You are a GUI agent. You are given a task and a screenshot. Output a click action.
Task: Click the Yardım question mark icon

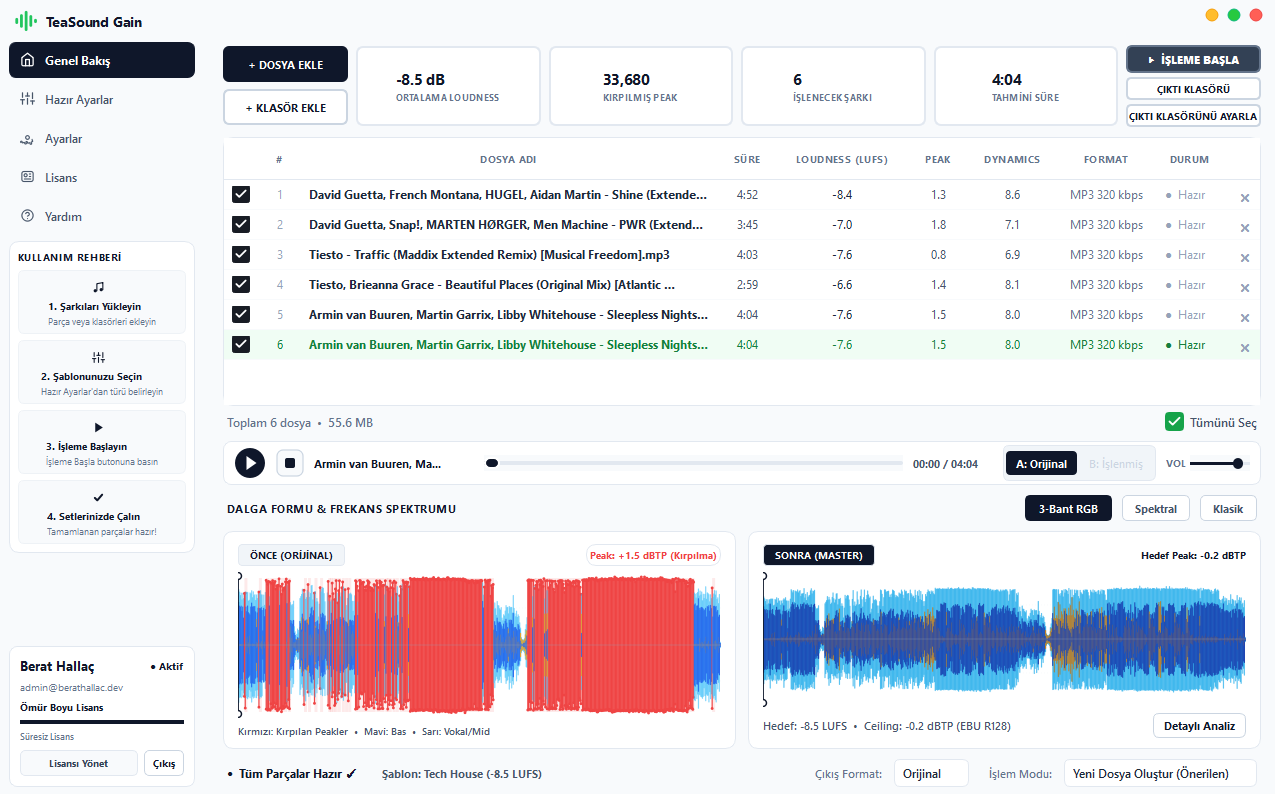(27, 216)
